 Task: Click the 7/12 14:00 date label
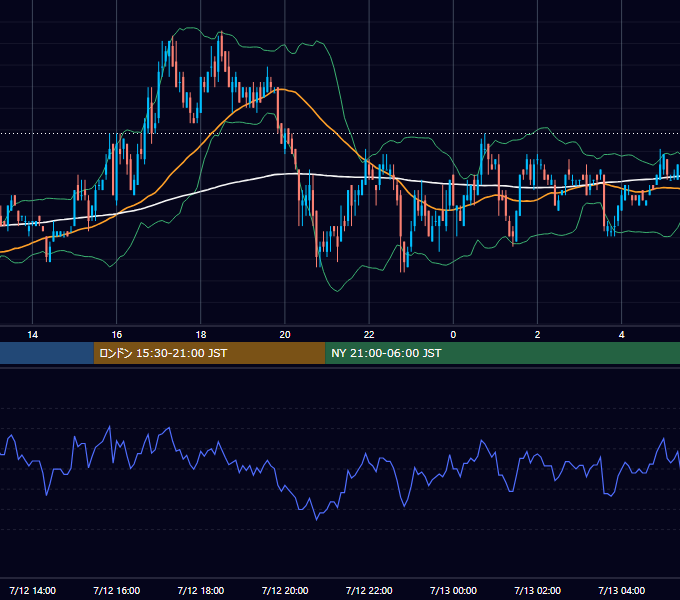click(x=33, y=590)
